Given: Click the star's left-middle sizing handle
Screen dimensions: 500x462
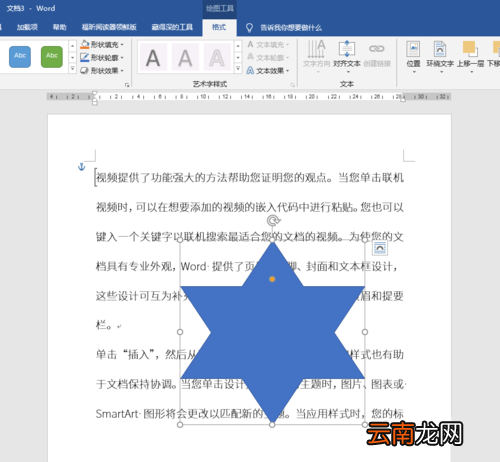Looking at the screenshot, I should coord(180,332).
